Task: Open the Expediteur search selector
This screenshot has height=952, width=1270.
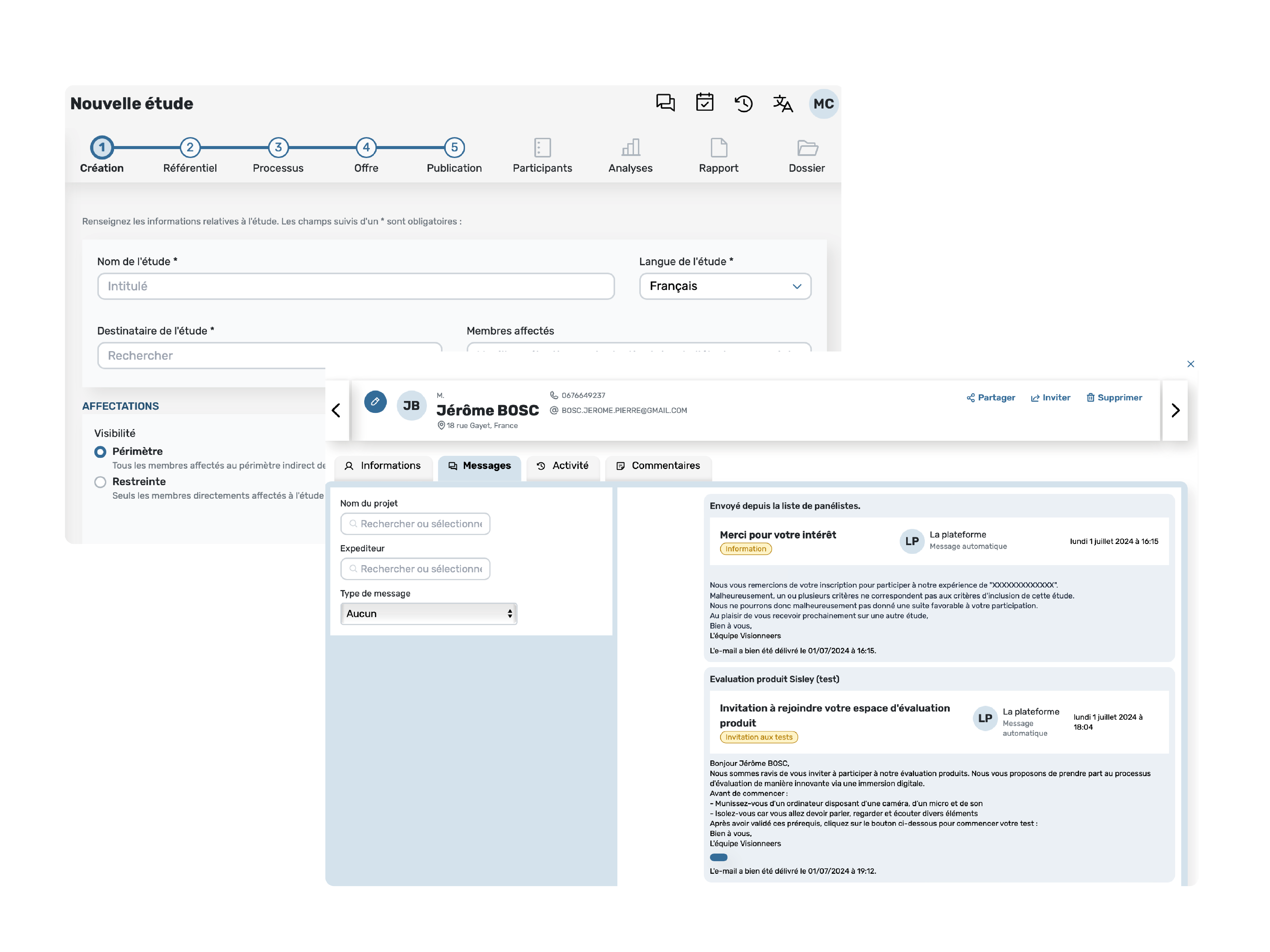Action: (x=415, y=569)
